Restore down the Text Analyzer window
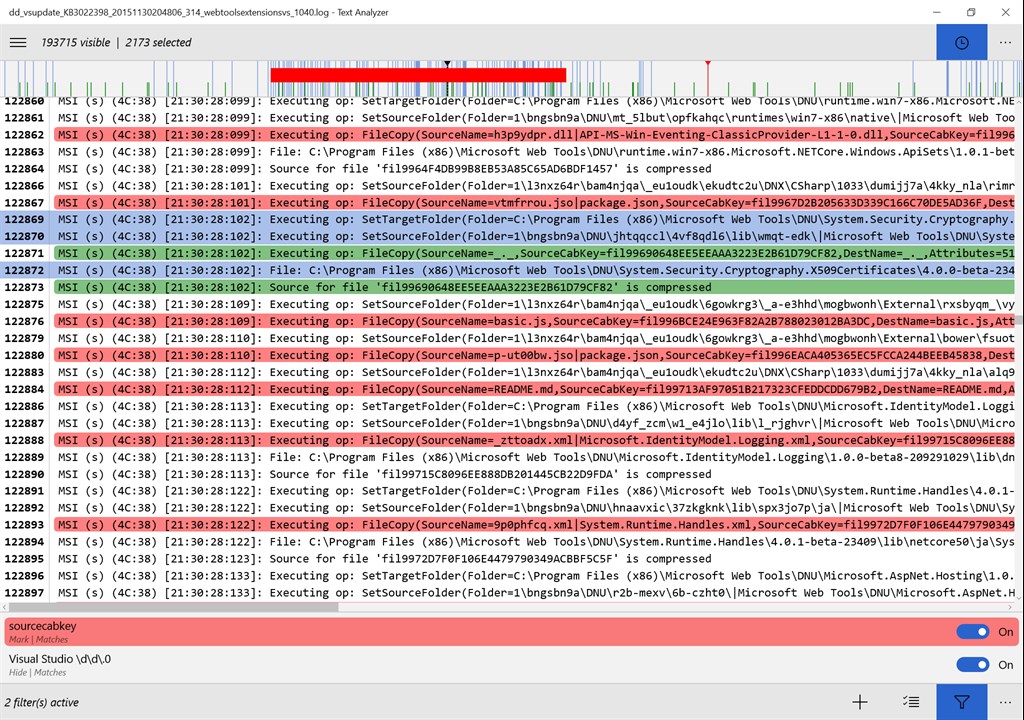 971,12
